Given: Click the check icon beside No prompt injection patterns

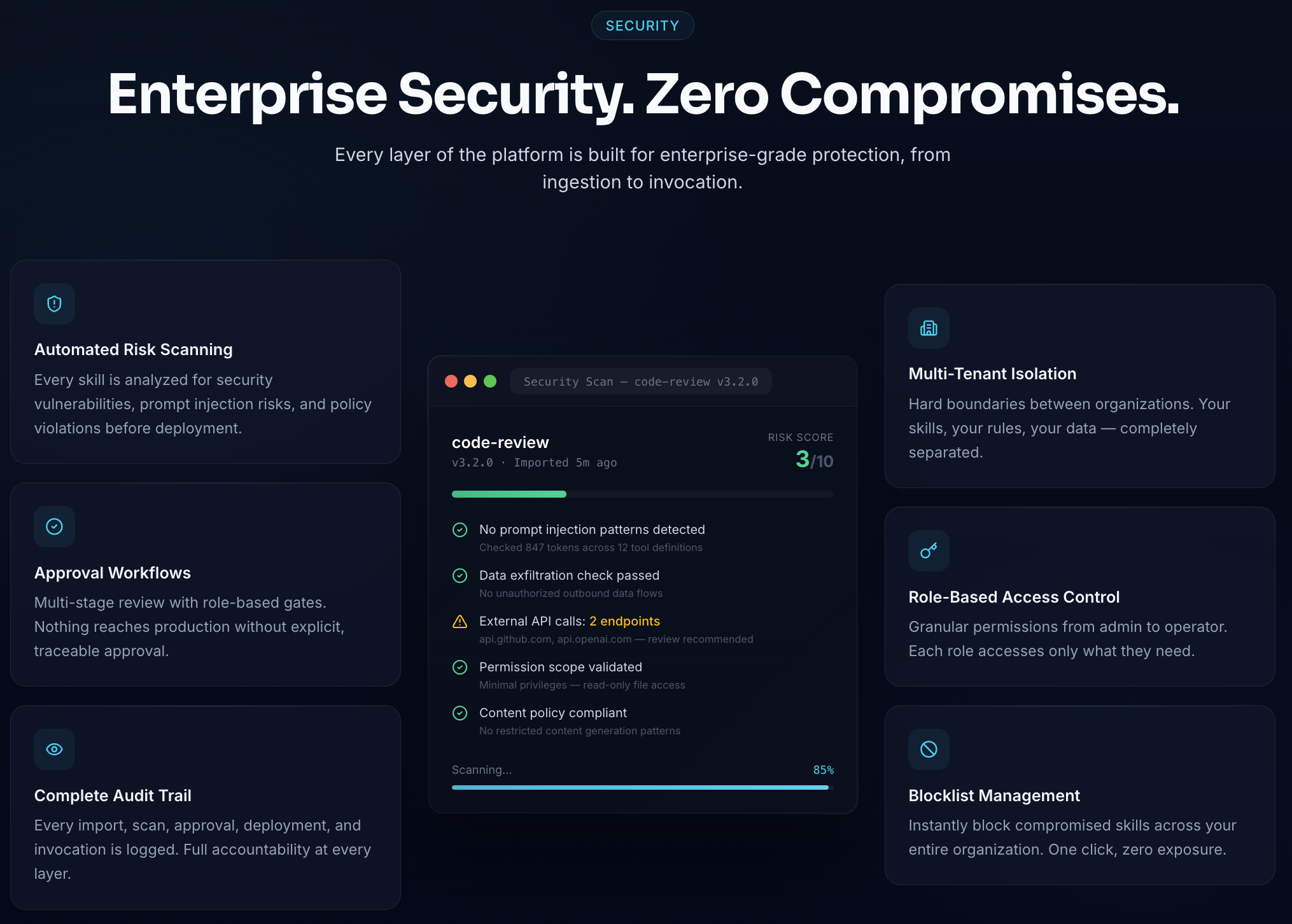Looking at the screenshot, I should pos(460,529).
